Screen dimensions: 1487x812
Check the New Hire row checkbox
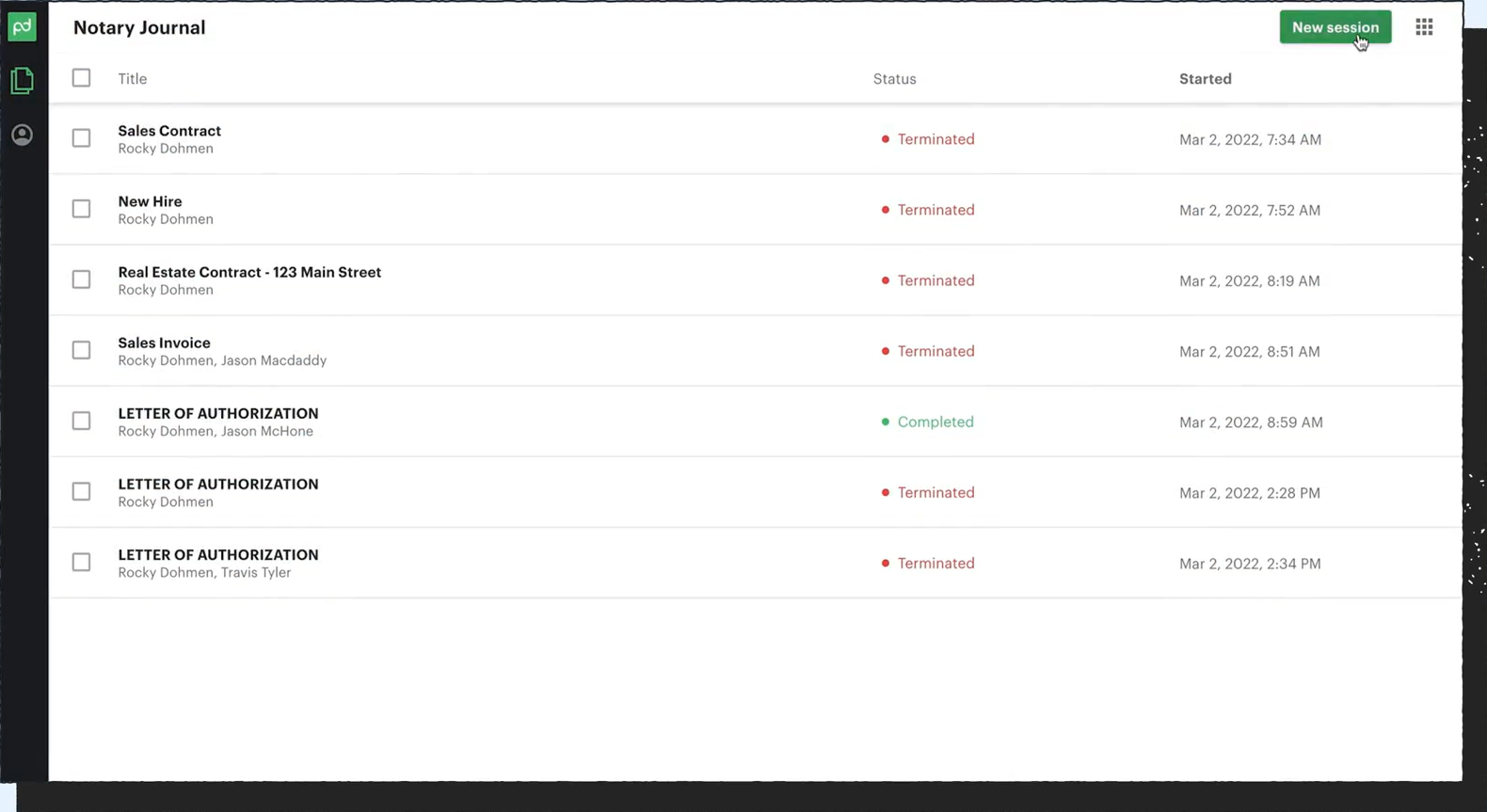(82, 209)
